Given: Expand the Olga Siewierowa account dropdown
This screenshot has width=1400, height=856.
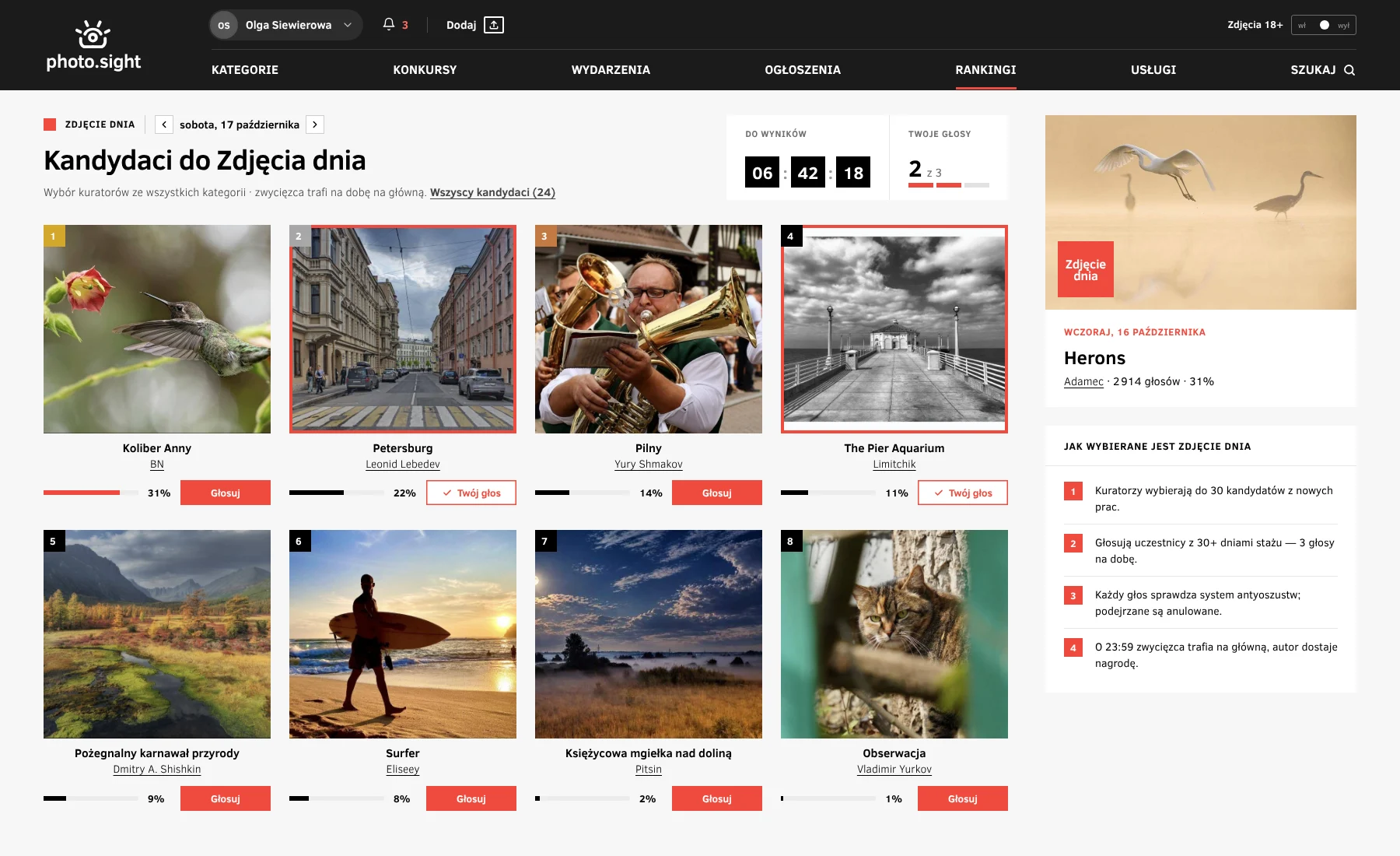Looking at the screenshot, I should click(286, 25).
